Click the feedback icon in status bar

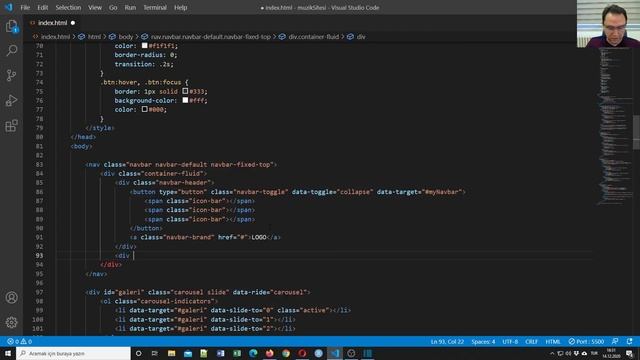tap(615, 341)
